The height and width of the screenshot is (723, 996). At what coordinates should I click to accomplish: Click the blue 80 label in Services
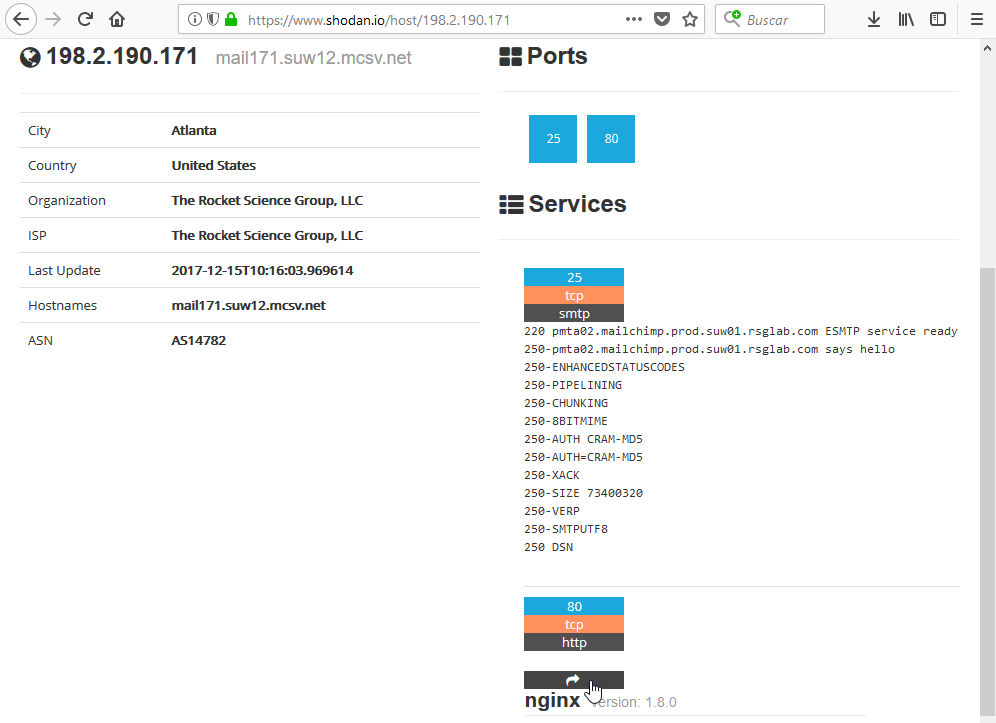574,606
